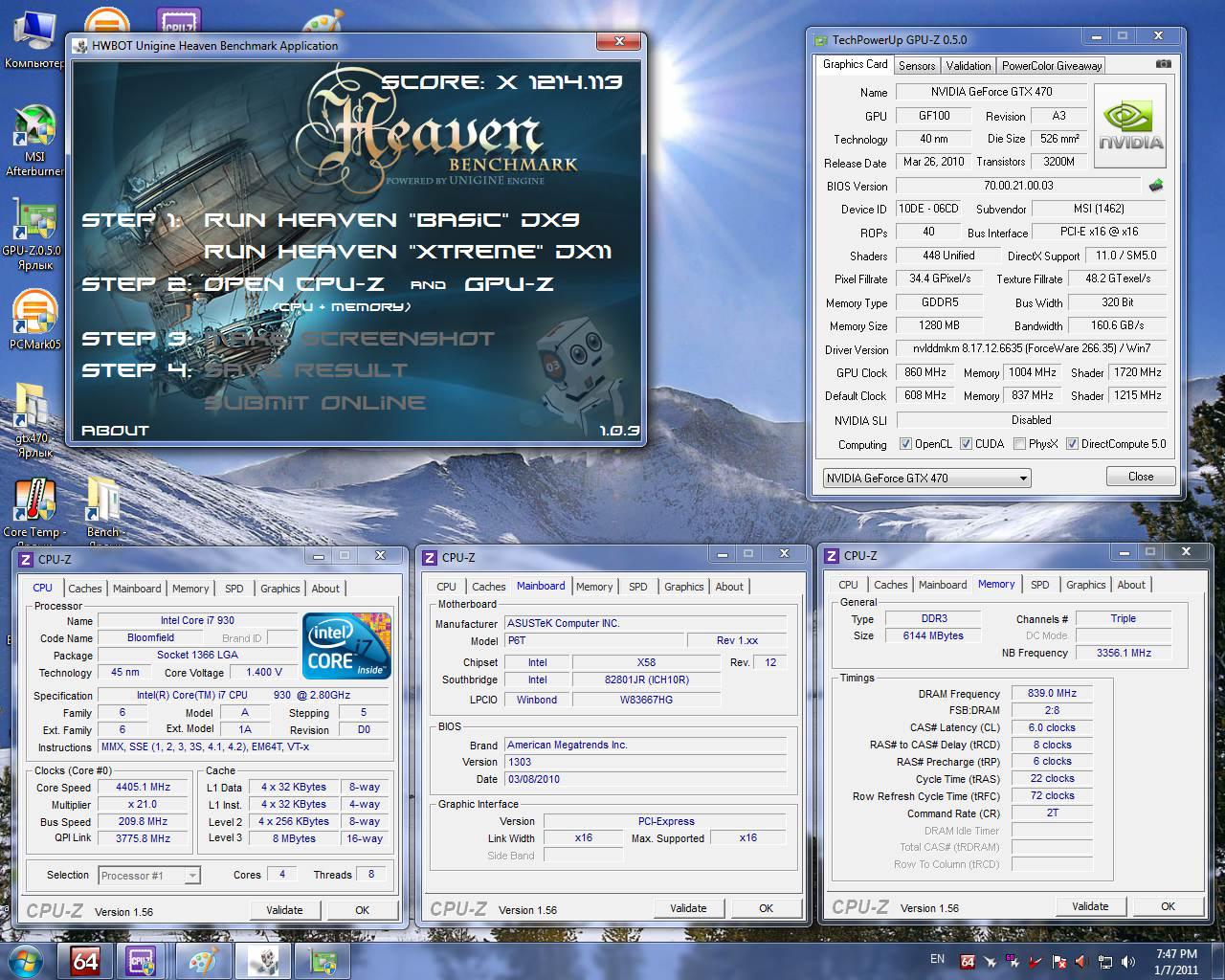
Task: Click OK in the middle CPU-Z window
Action: (x=766, y=908)
